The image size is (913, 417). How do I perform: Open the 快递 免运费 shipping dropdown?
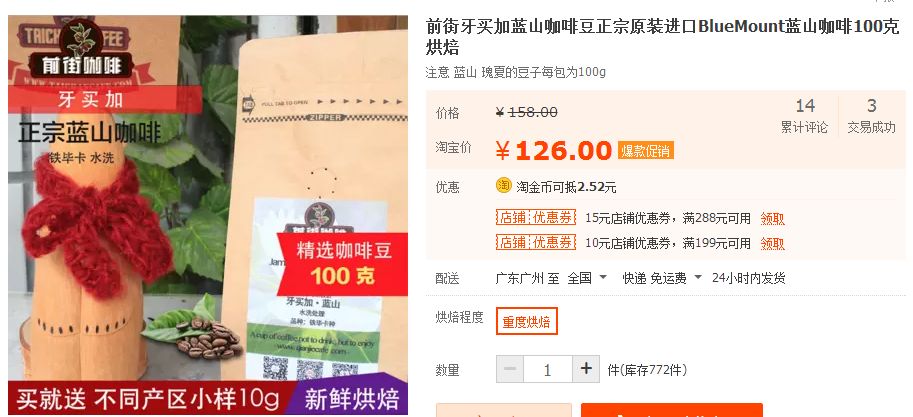[x=662, y=278]
